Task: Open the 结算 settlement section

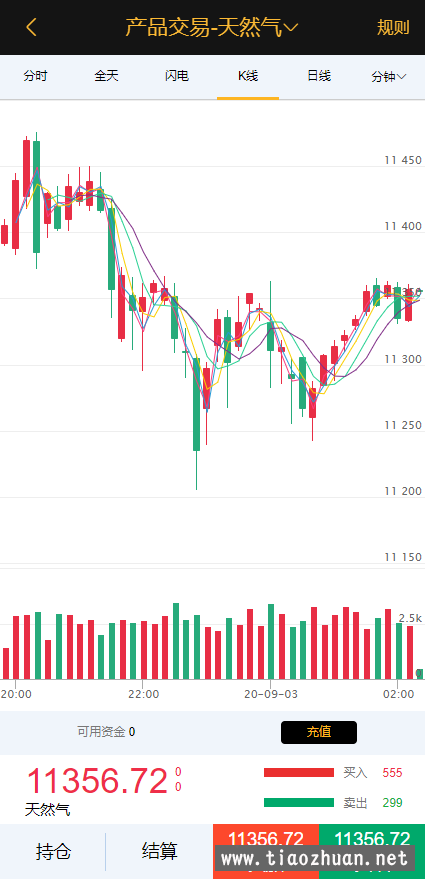Action: [160, 852]
